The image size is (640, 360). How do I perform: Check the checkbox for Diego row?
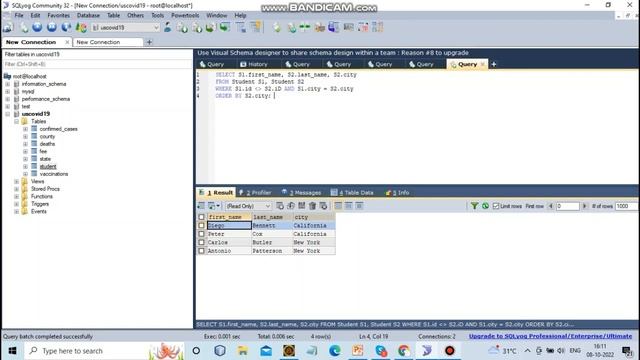(201, 225)
